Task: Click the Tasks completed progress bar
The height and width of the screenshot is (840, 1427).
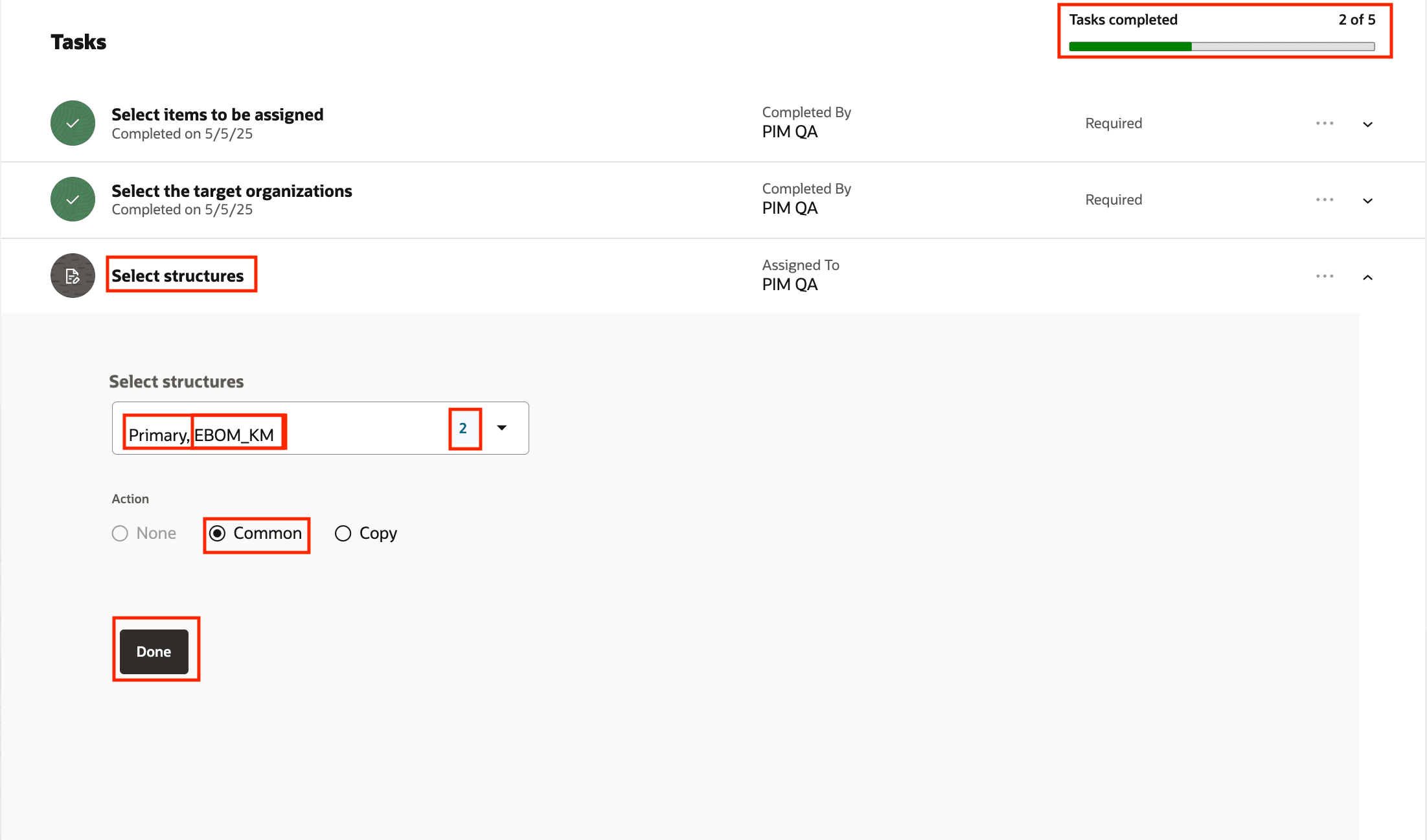Action: click(1222, 47)
